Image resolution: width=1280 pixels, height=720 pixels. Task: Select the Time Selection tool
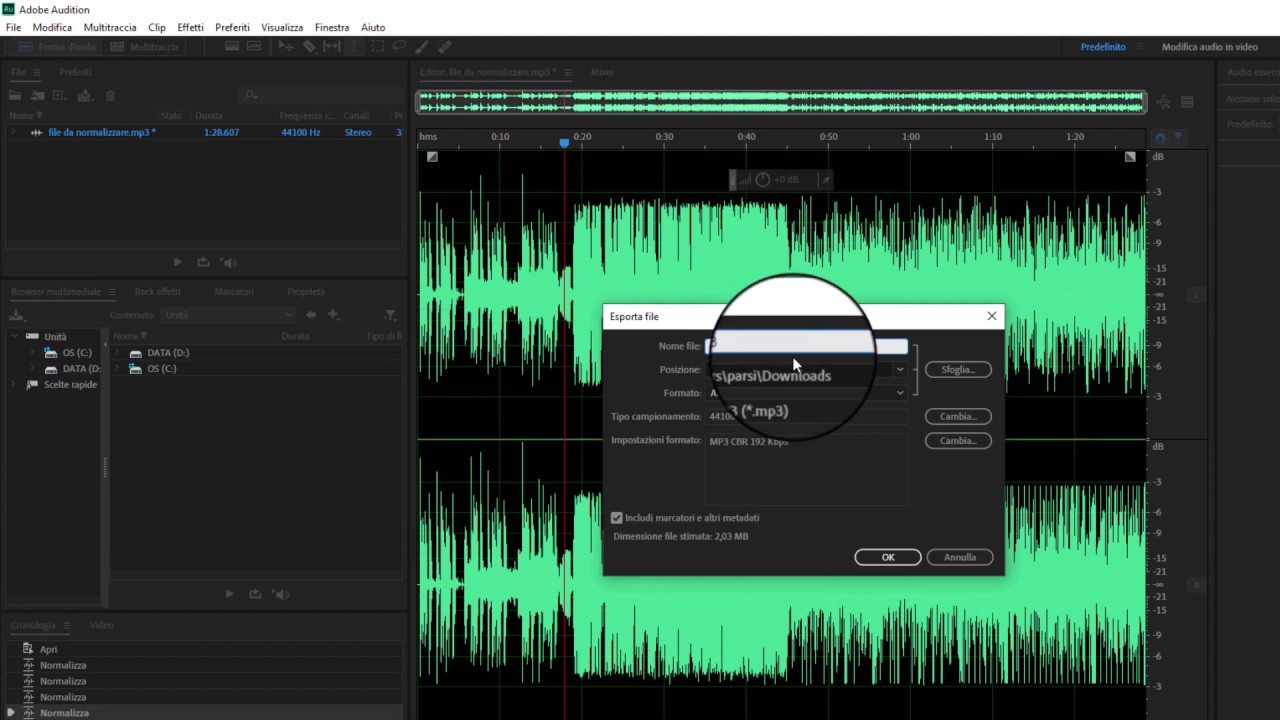tap(354, 47)
